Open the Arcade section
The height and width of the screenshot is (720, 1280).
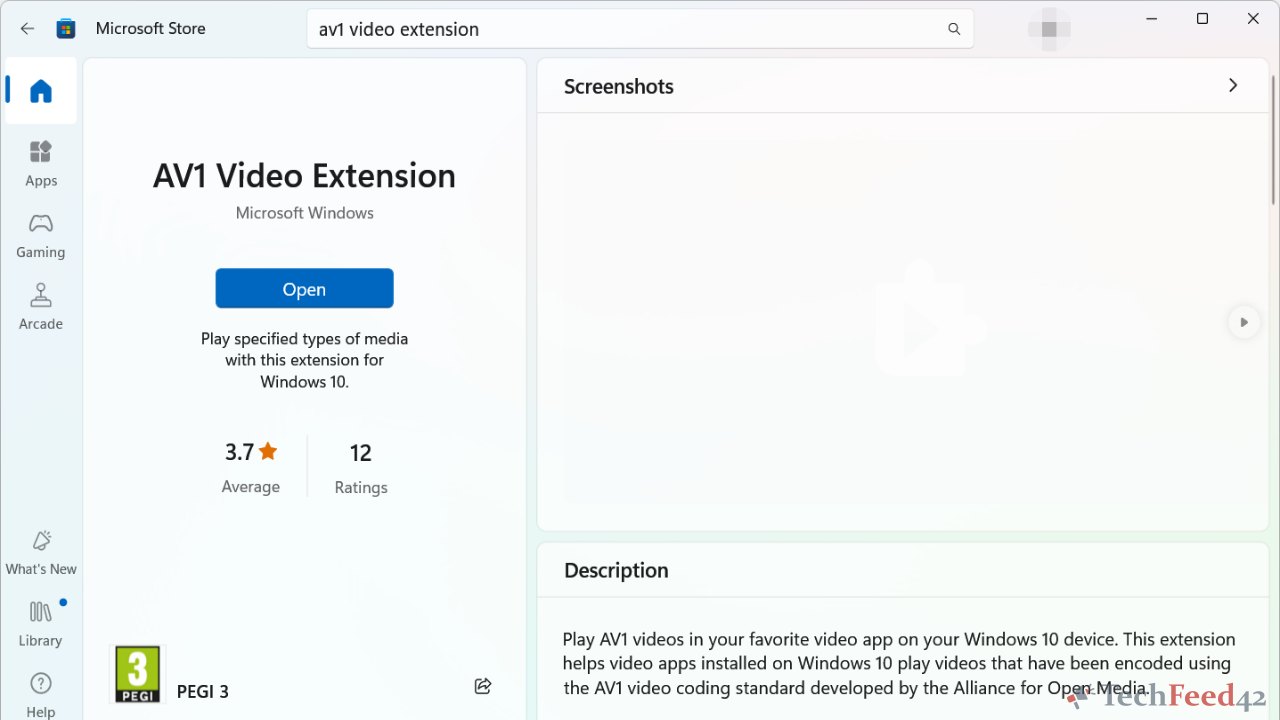click(x=41, y=307)
